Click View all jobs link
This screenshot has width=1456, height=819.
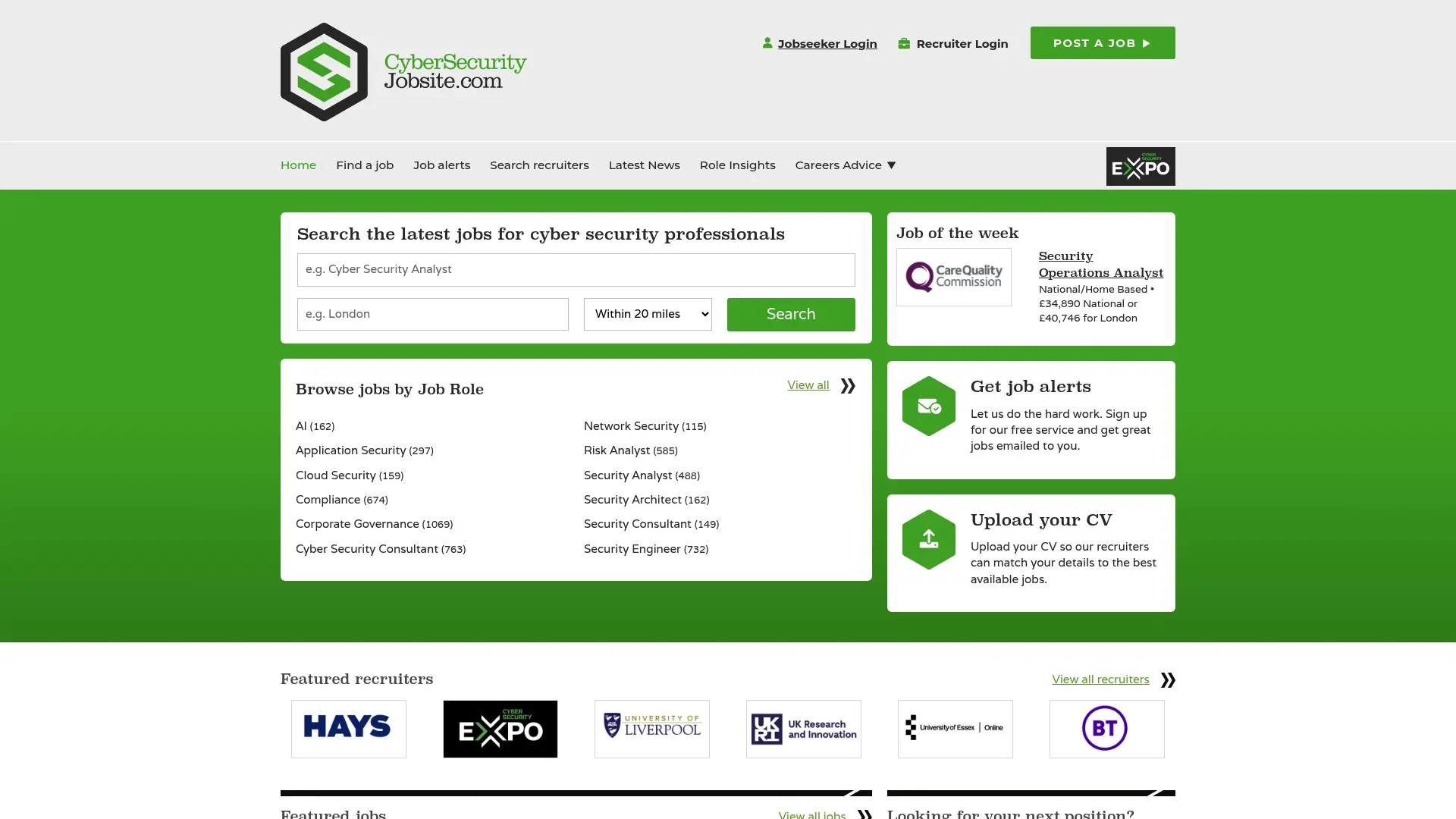[812, 815]
